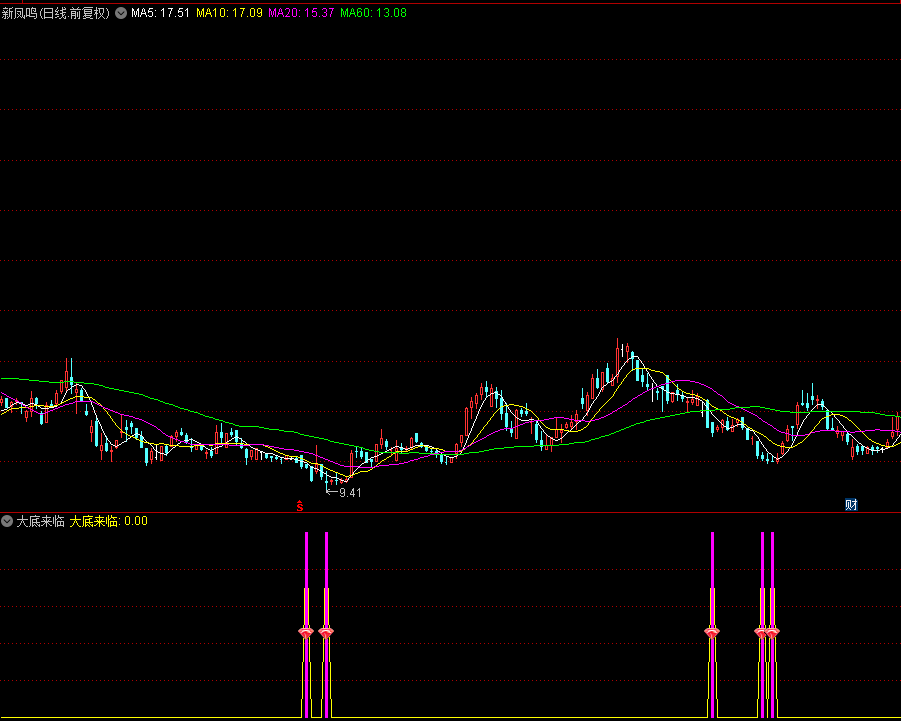Click the 大底来临 indicator name label
The height and width of the screenshot is (721, 901).
tap(40, 521)
